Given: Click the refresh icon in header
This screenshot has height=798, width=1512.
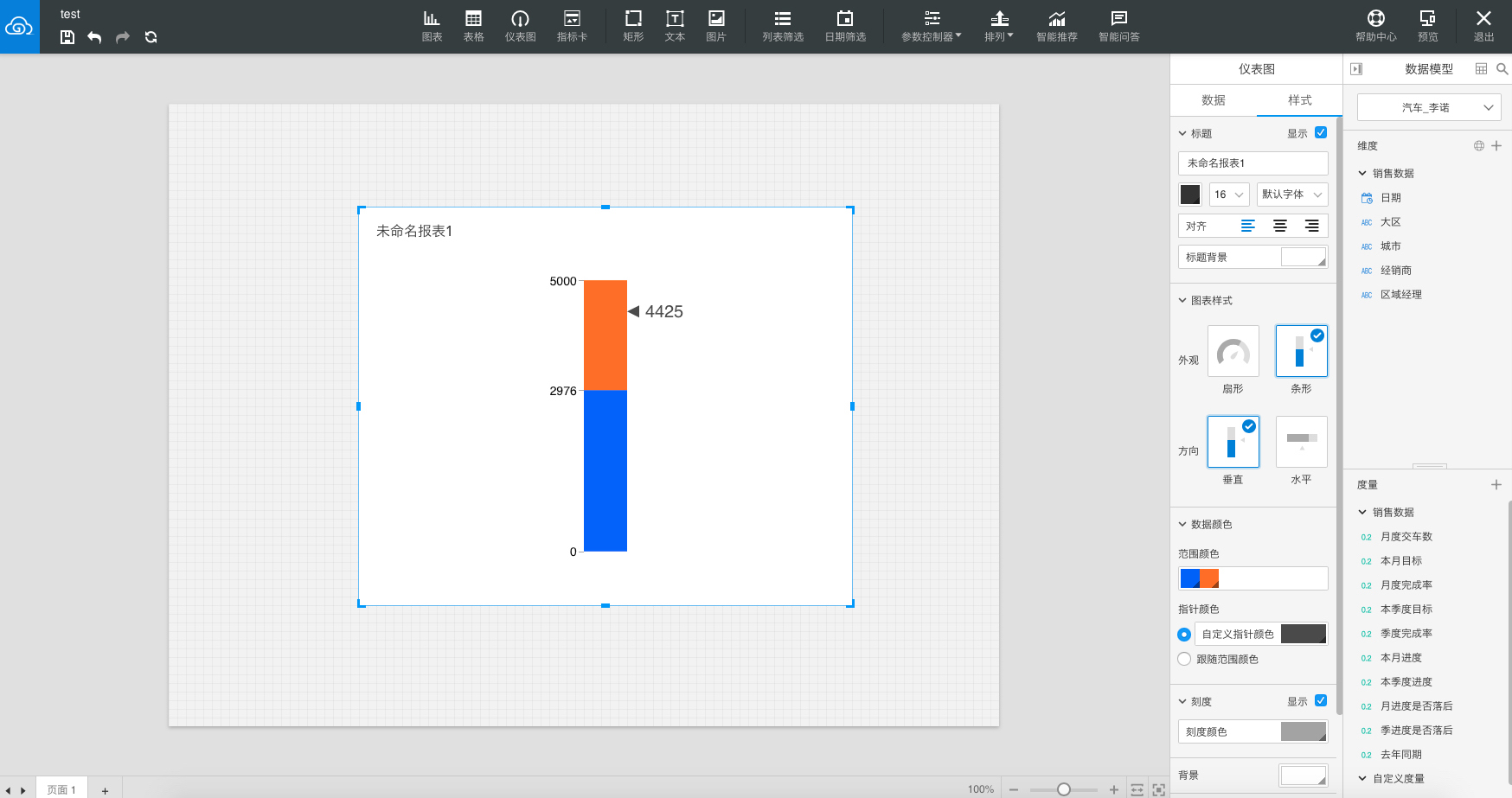Looking at the screenshot, I should [151, 37].
